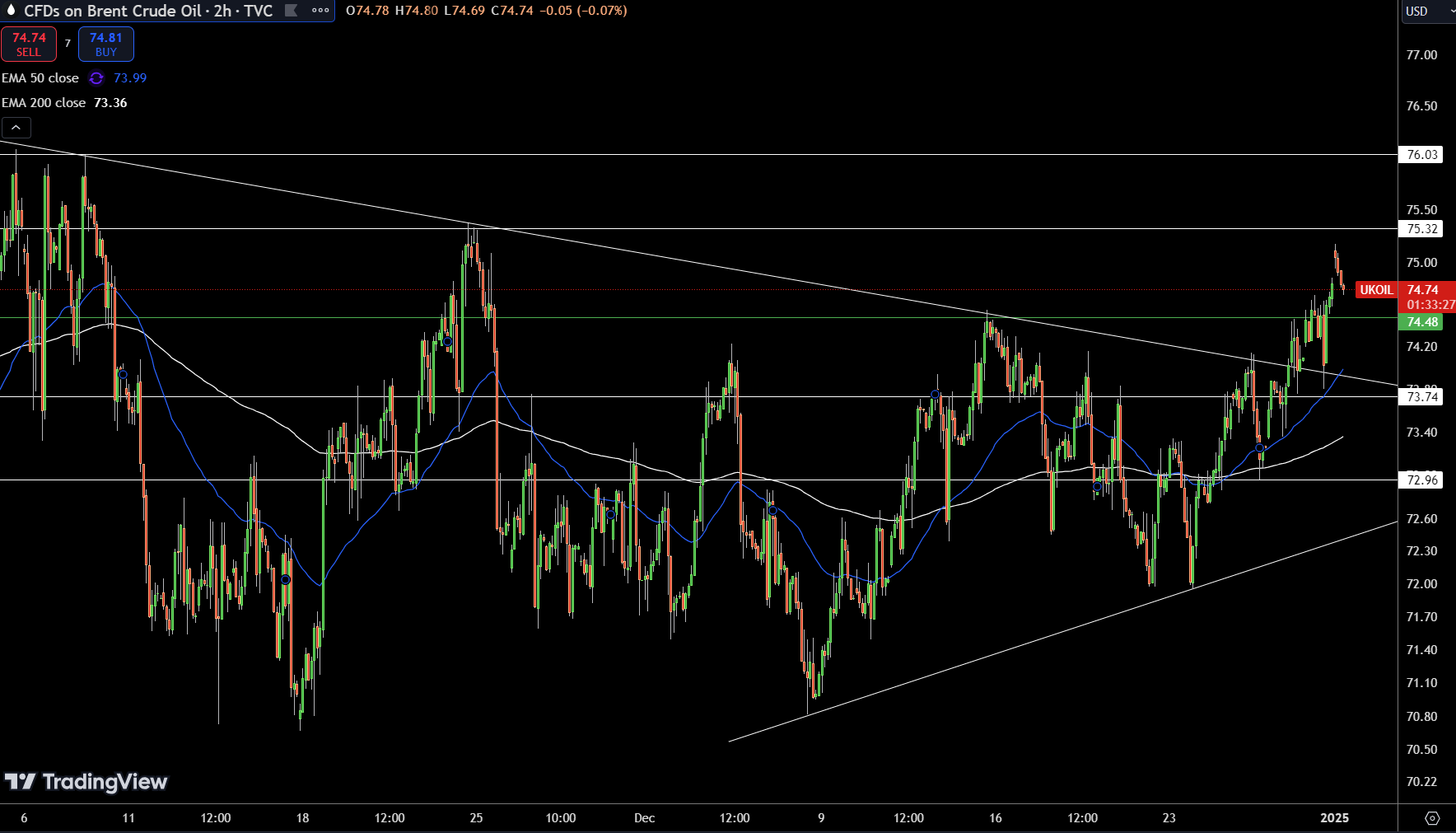Click the 23 date label on time axis

pos(1169,818)
